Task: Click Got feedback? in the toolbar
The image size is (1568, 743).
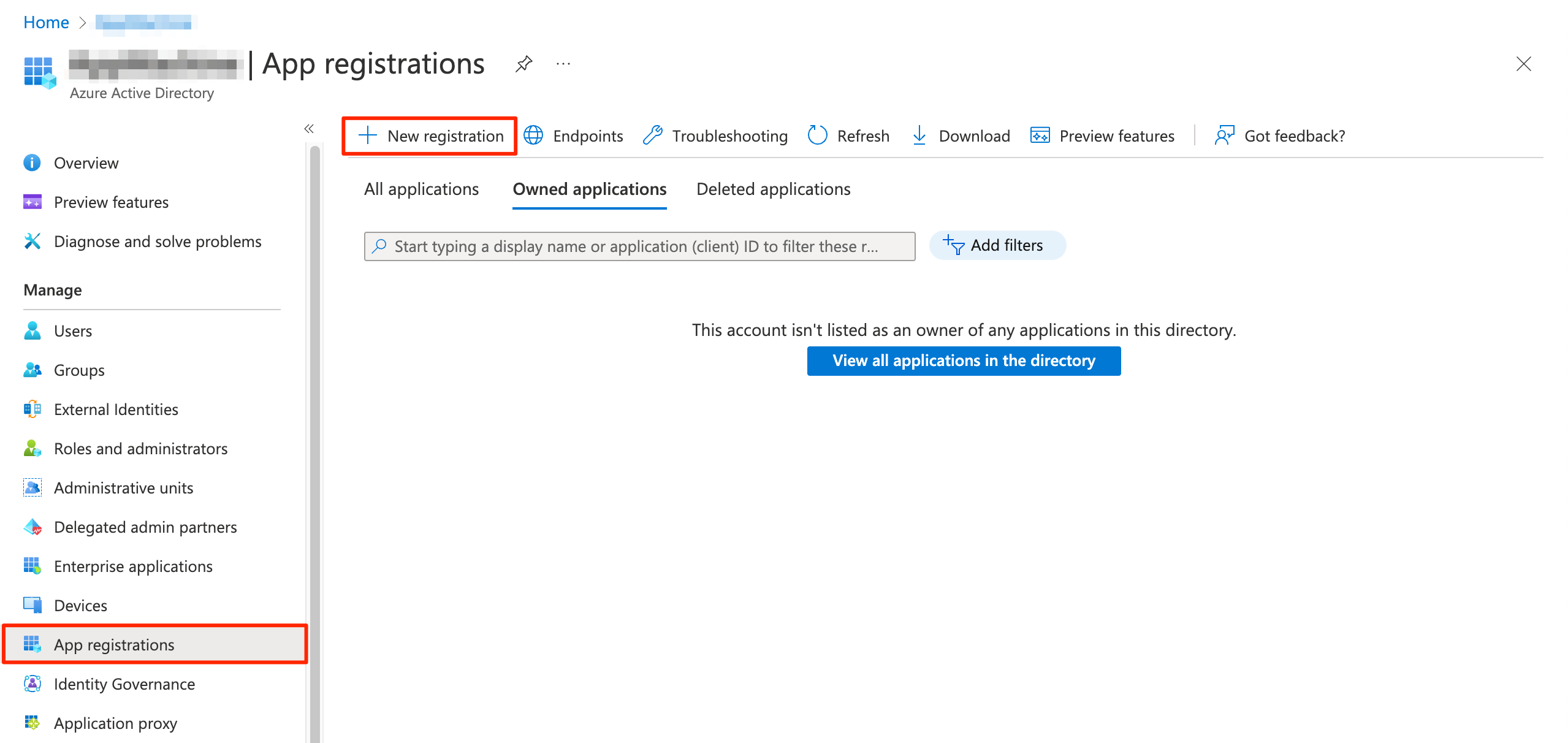Action: 1280,136
